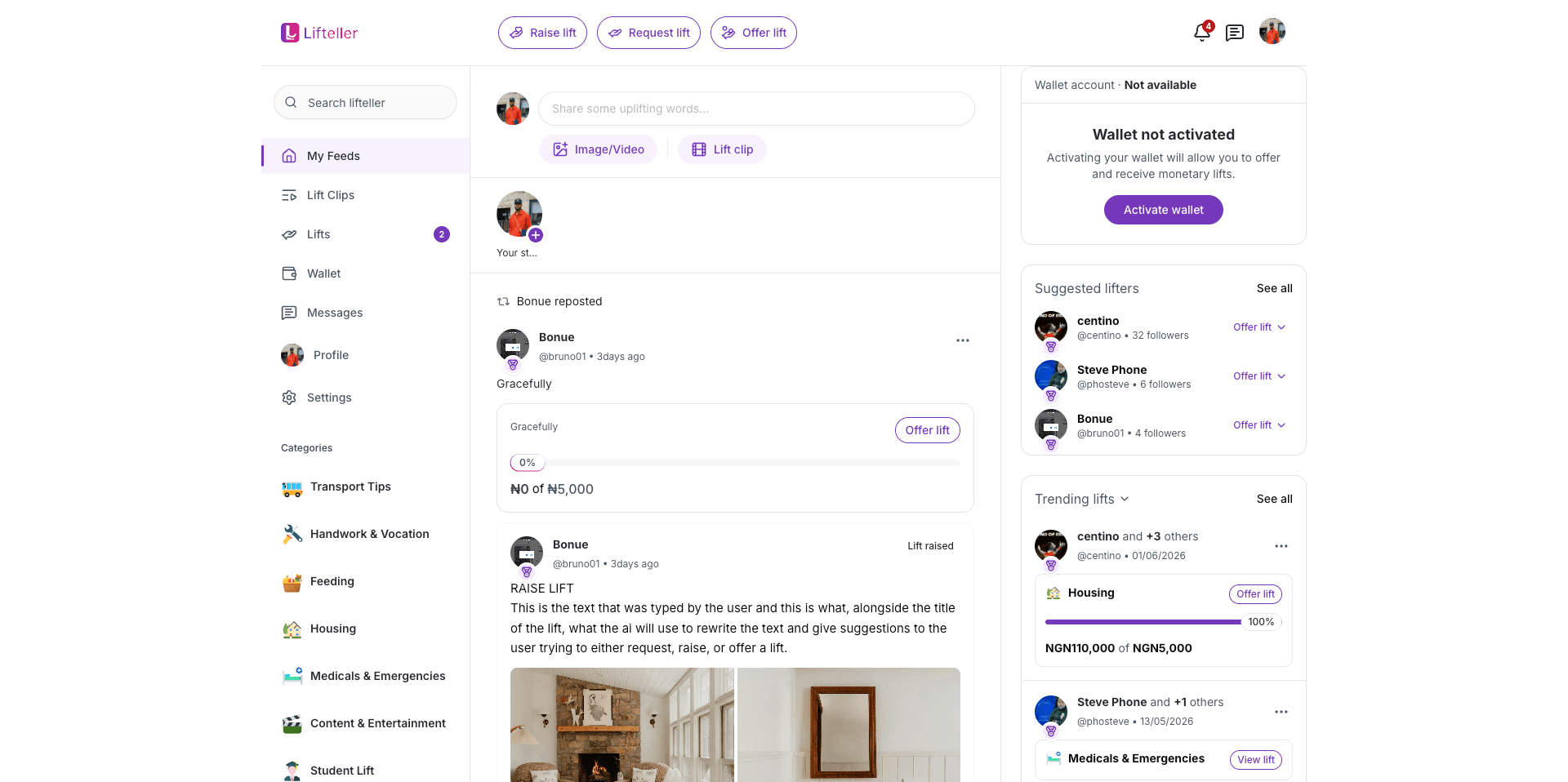Click See all for Suggested lifters
The height and width of the screenshot is (782, 1568).
pos(1274,288)
